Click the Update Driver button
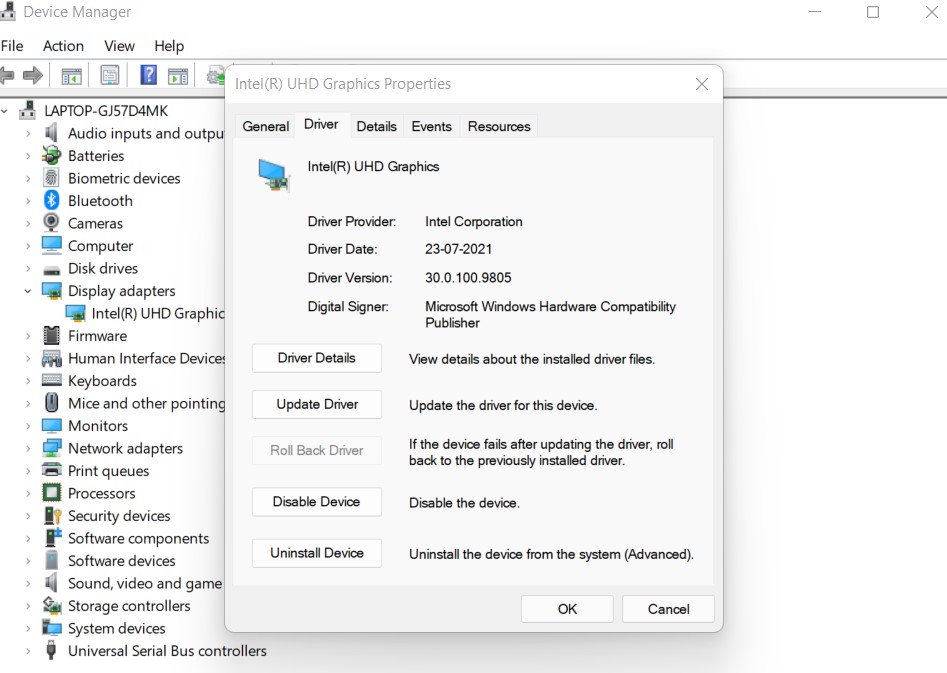This screenshot has width=947, height=673. pos(317,404)
